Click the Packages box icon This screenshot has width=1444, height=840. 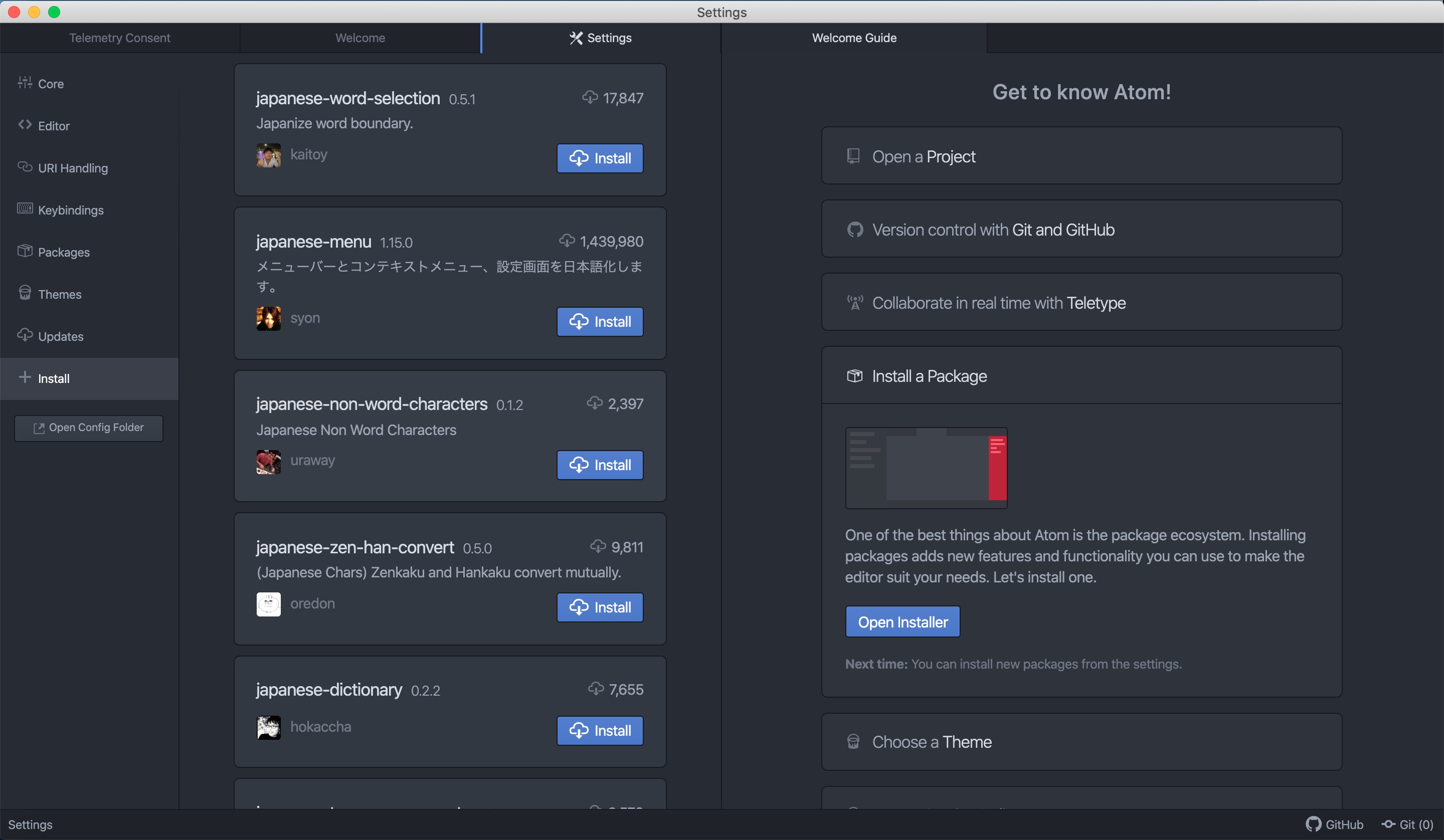[x=25, y=251]
